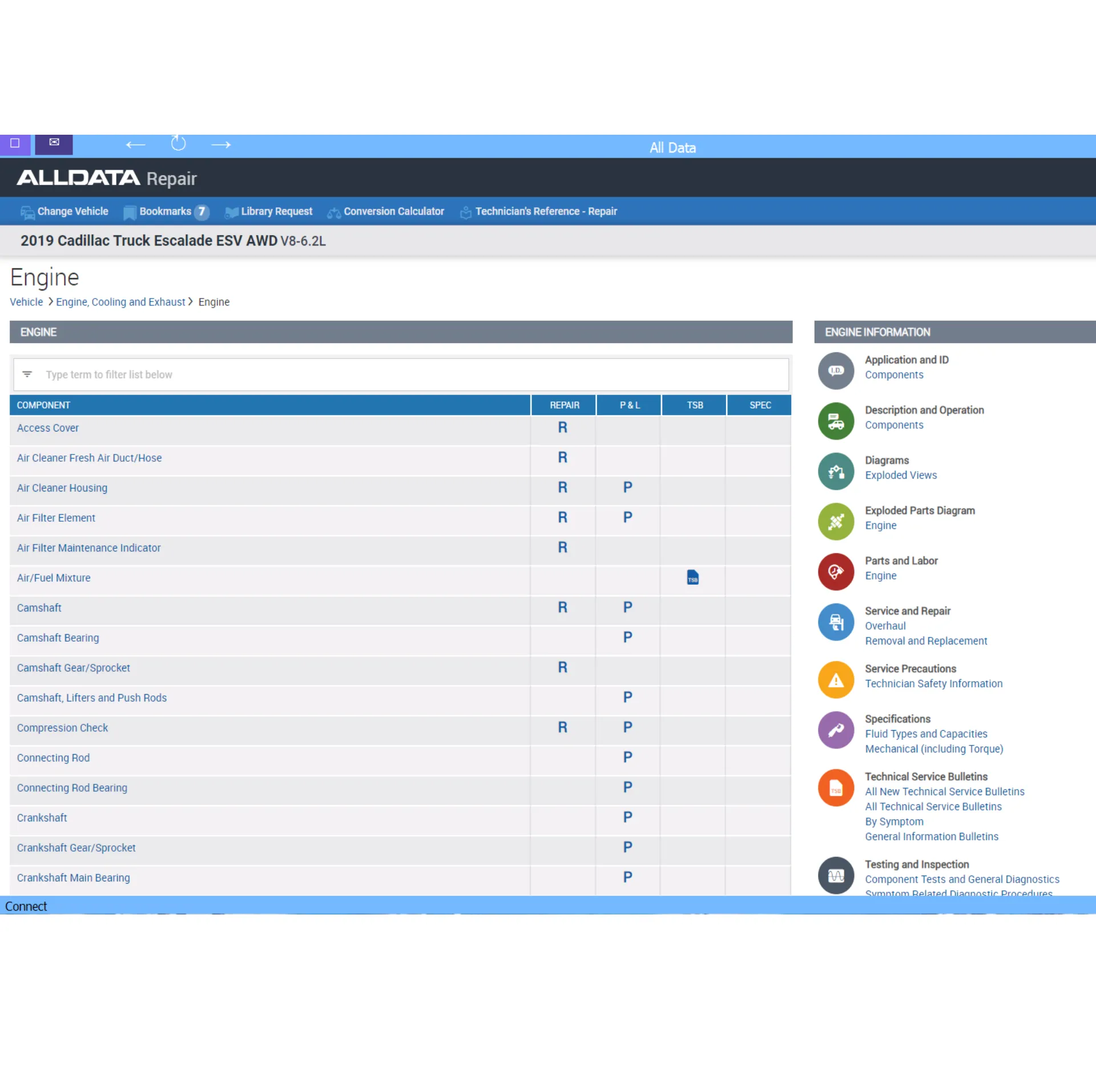
Task: Click the orange Technical Service Bulletins icon
Action: pos(836,788)
